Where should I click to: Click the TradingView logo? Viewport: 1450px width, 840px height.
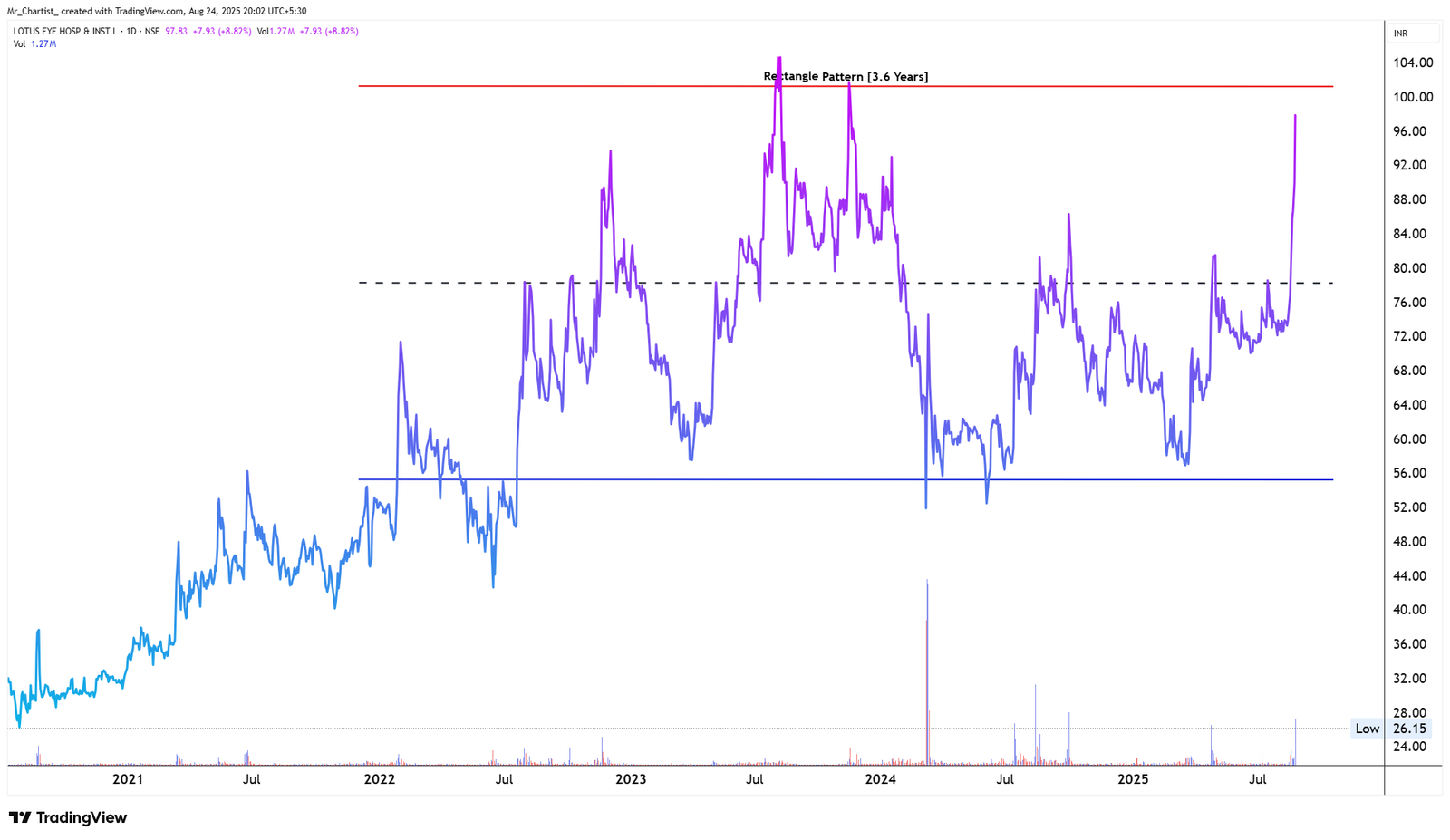click(68, 817)
